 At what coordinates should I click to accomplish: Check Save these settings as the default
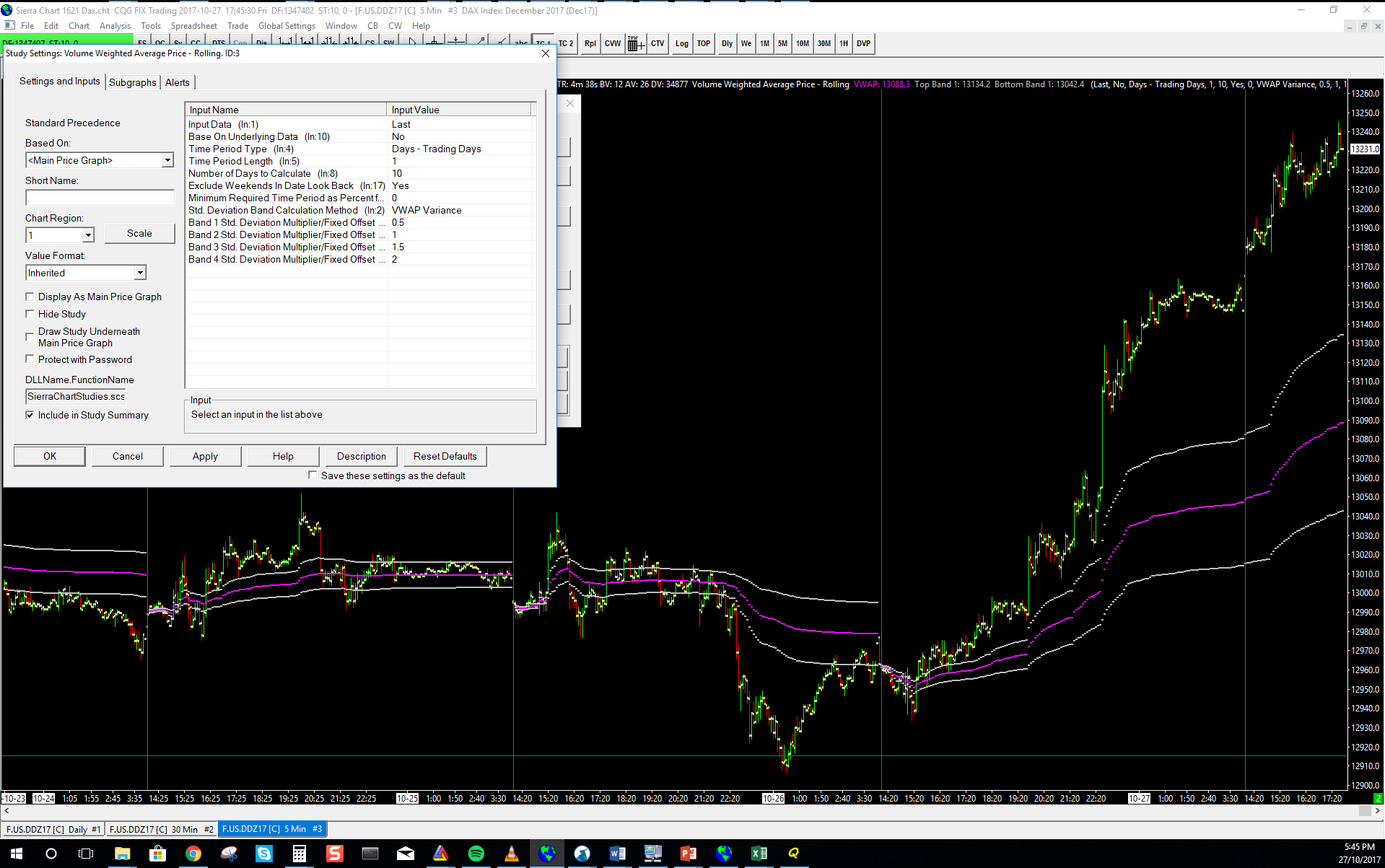313,475
